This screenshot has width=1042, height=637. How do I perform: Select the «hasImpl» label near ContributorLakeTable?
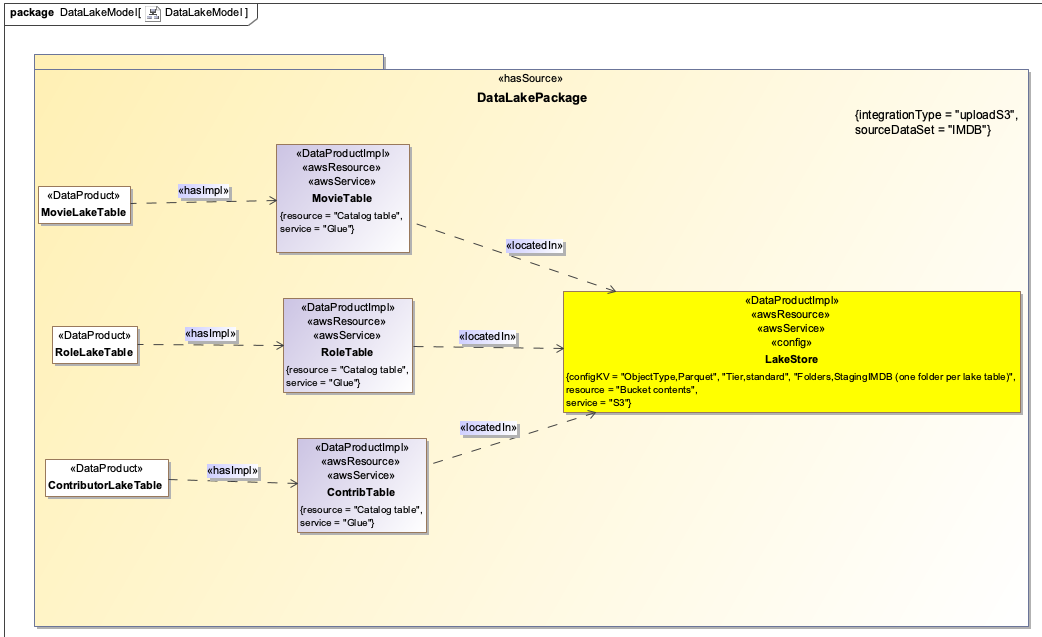pos(234,470)
